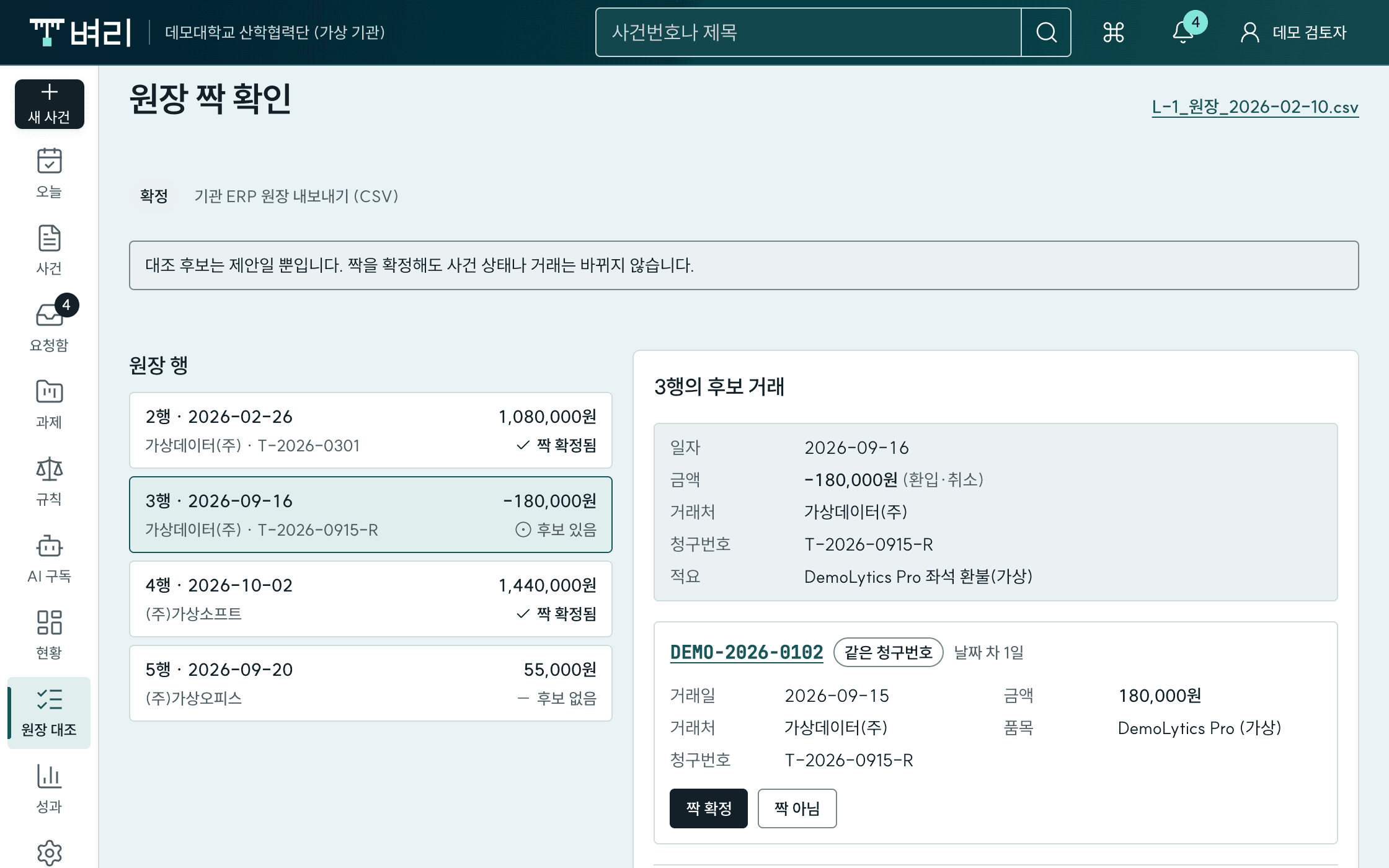Click the 확정 status badge

[154, 196]
